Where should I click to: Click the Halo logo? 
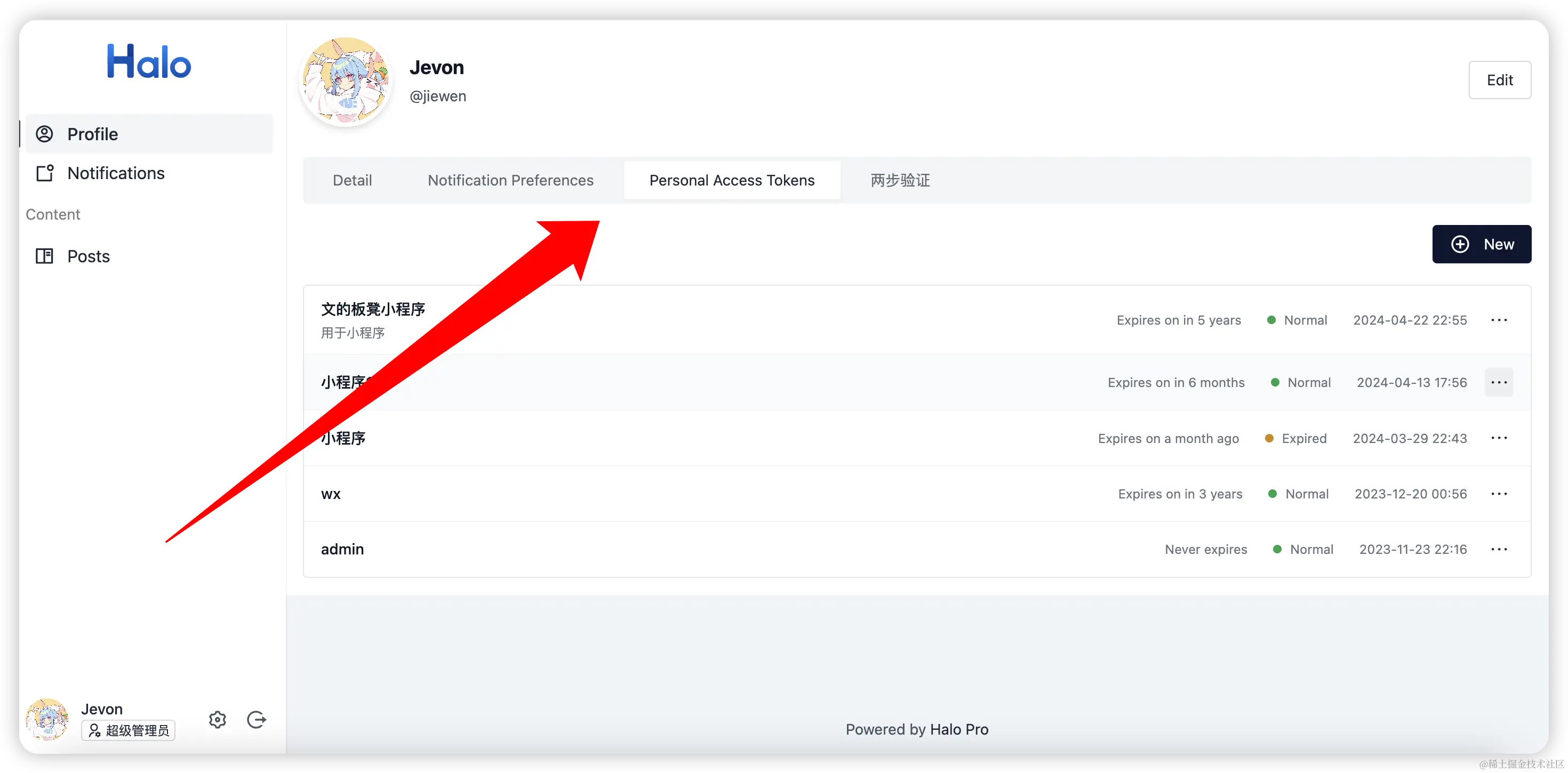(148, 61)
